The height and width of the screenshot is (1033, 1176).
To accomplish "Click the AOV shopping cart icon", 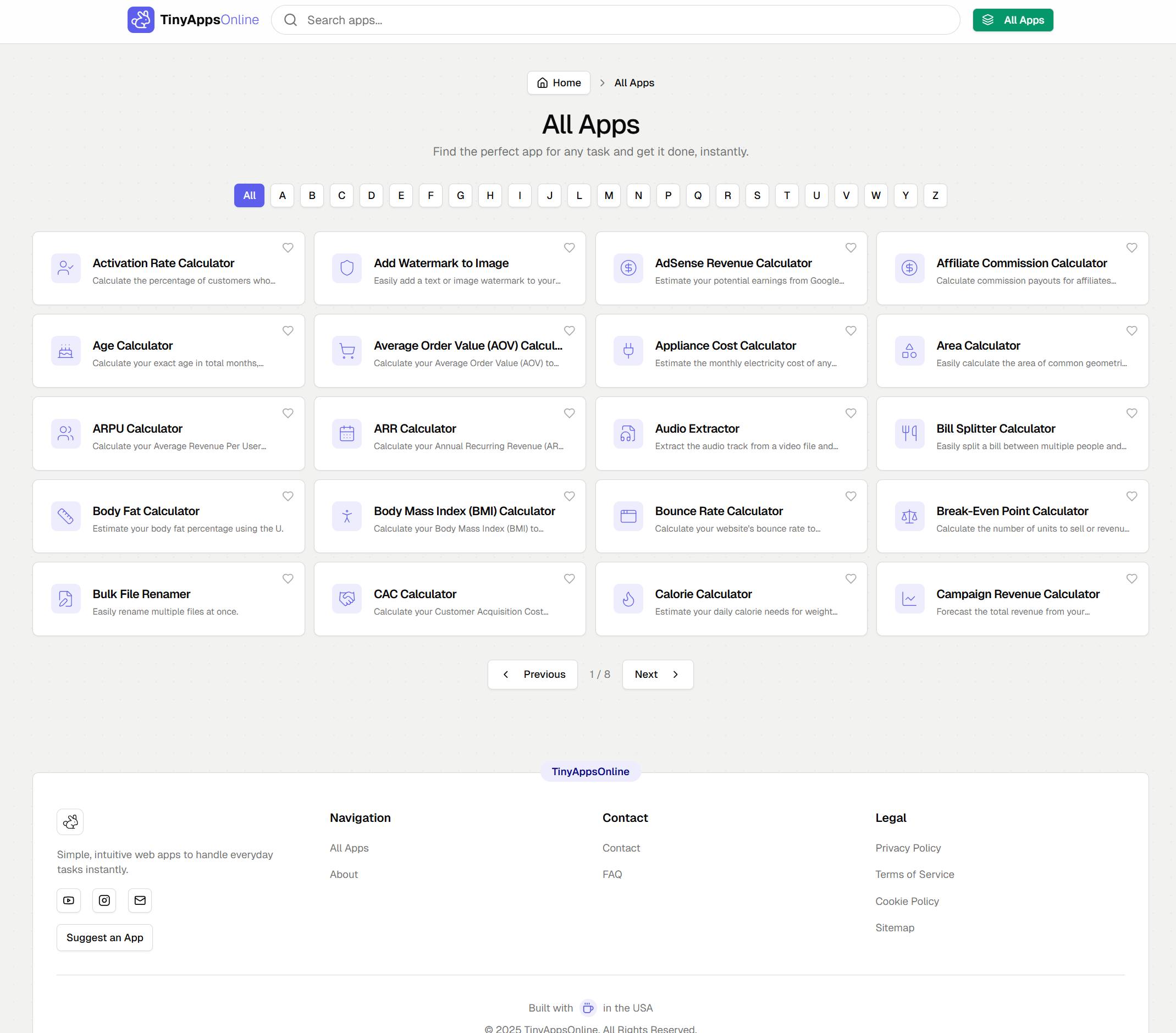I will coord(346,351).
